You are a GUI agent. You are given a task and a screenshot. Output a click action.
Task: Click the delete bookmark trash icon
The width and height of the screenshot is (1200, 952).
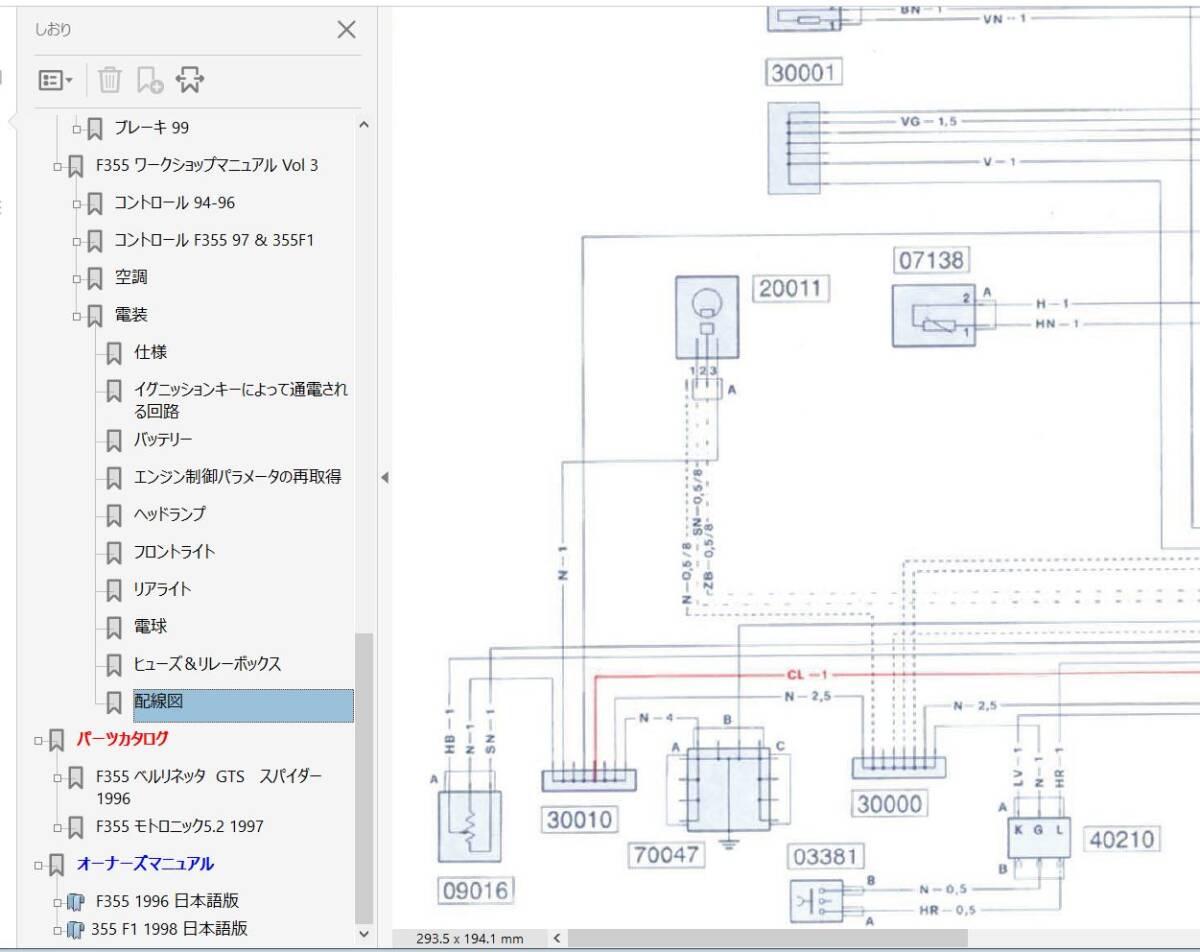(x=110, y=80)
